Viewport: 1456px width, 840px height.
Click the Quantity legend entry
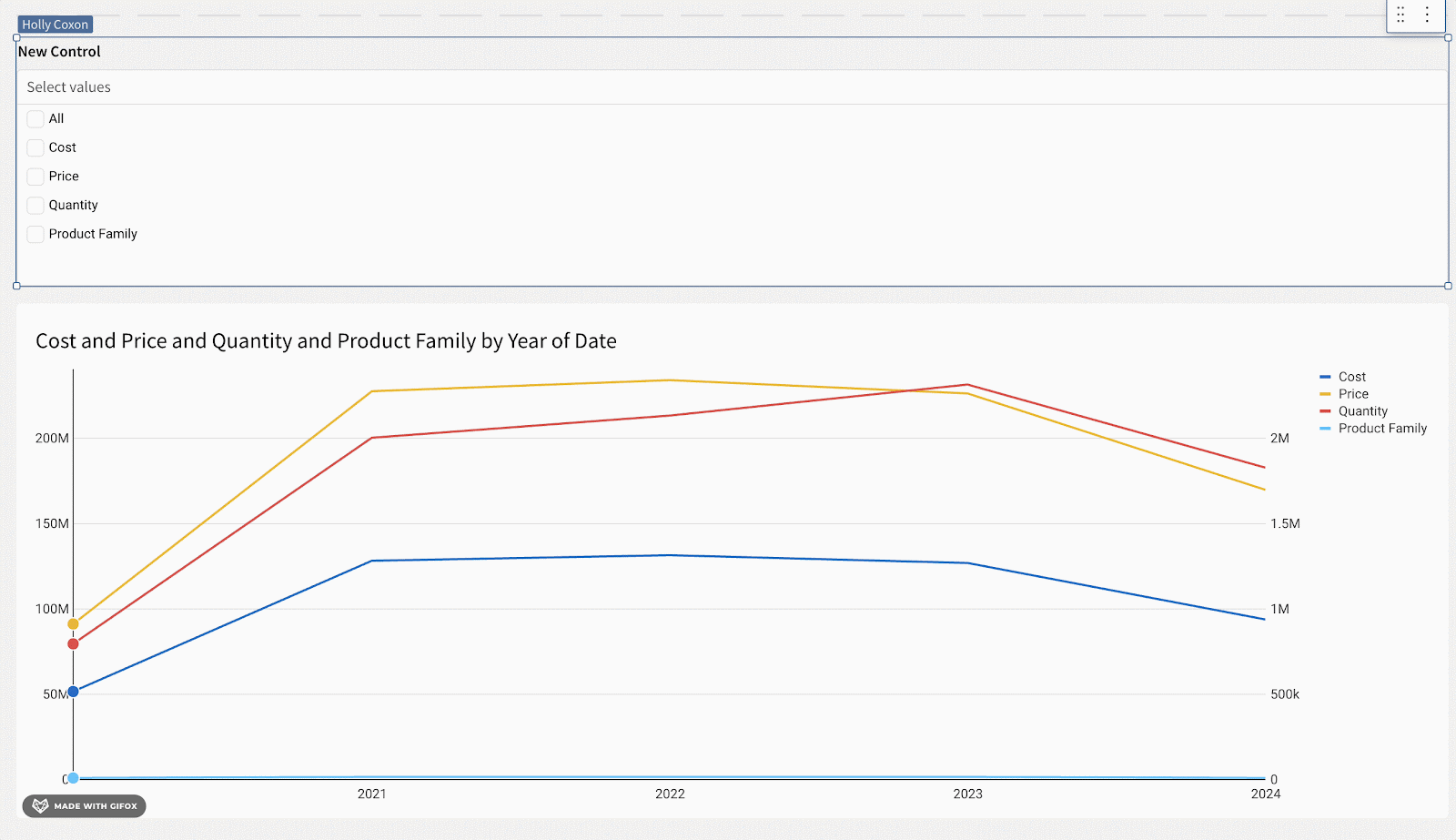click(x=1362, y=411)
